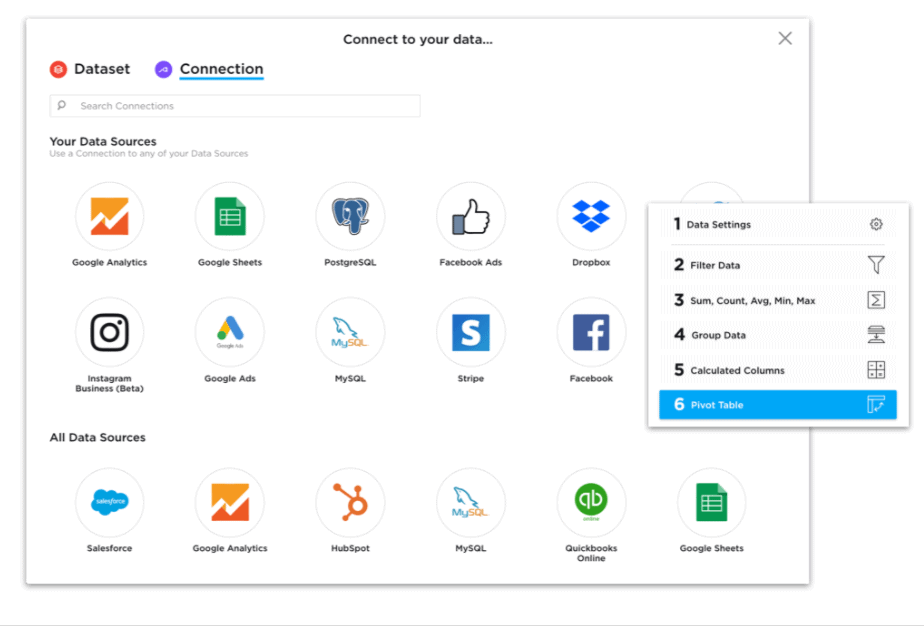Choose the Quickbooks Online data source

pyautogui.click(x=591, y=503)
